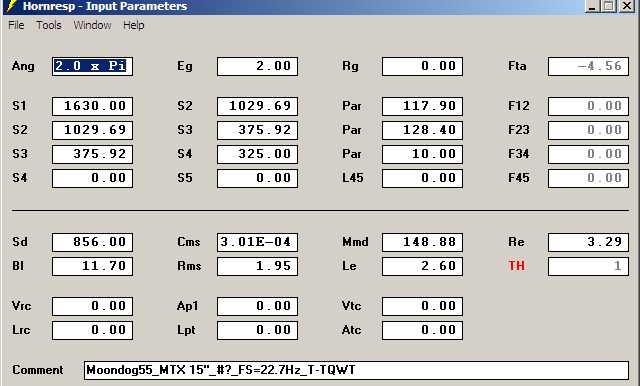Click the Ap1 input field
640x386 pixels.
coord(258,306)
